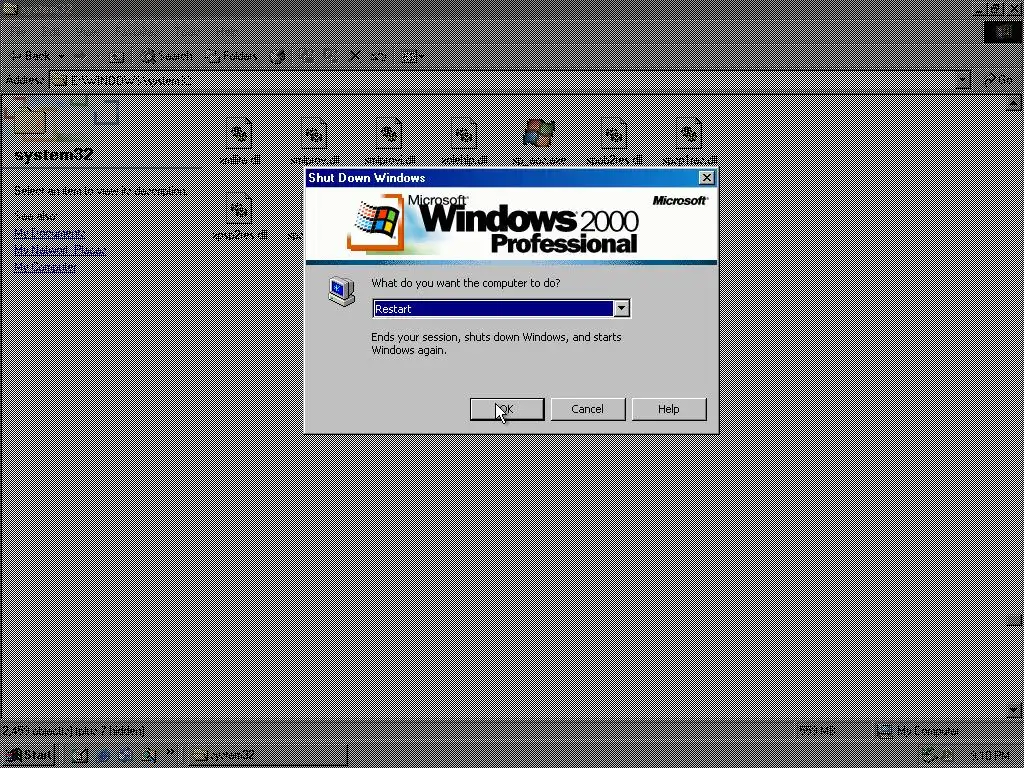Image resolution: width=1024 pixels, height=768 pixels.
Task: Select the xmlprovi.dll file icon
Action: (x=389, y=133)
